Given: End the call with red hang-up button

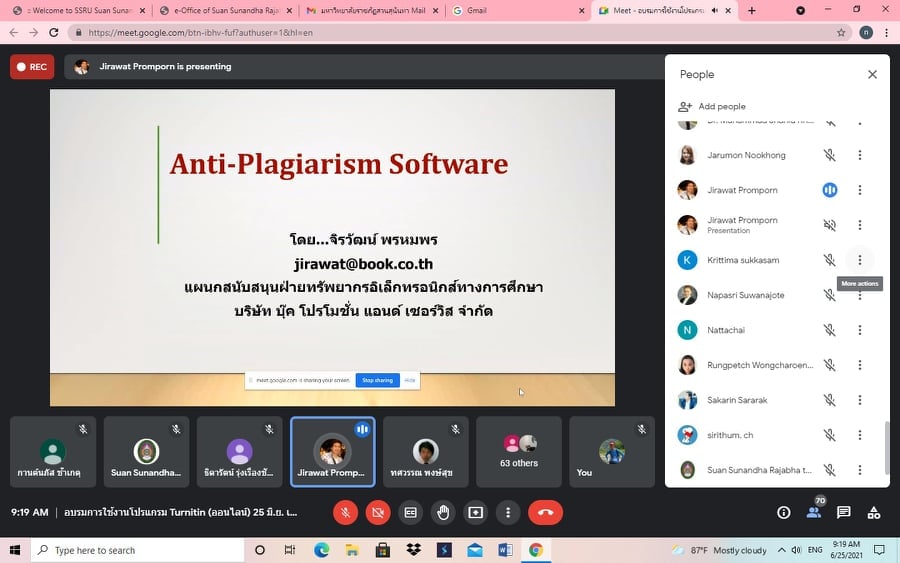Looking at the screenshot, I should [545, 512].
